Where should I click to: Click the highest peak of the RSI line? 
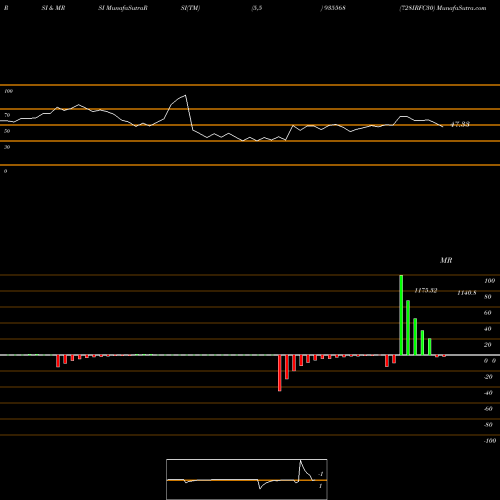(185, 96)
